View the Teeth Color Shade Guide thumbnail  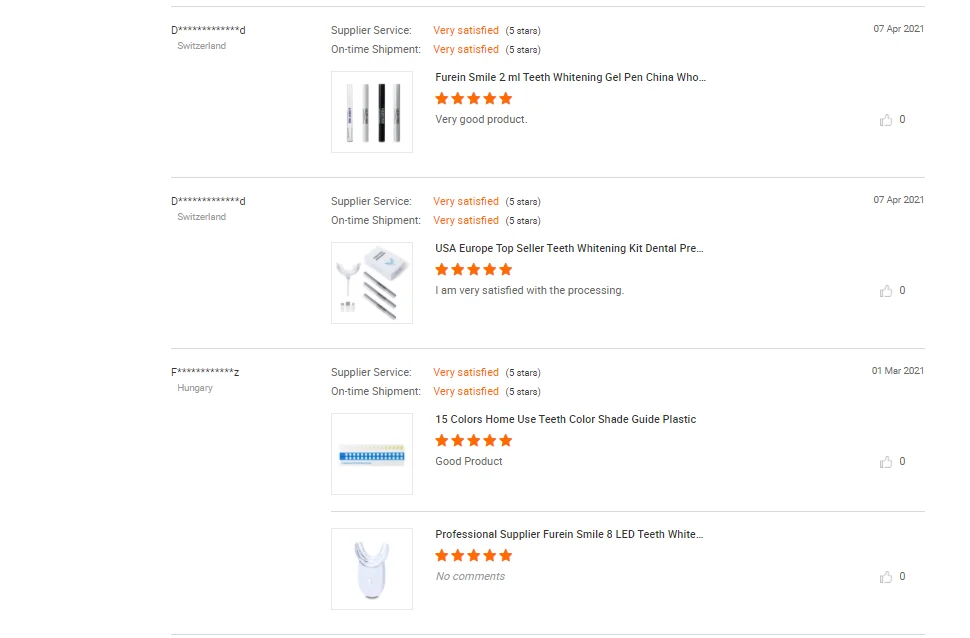point(372,454)
